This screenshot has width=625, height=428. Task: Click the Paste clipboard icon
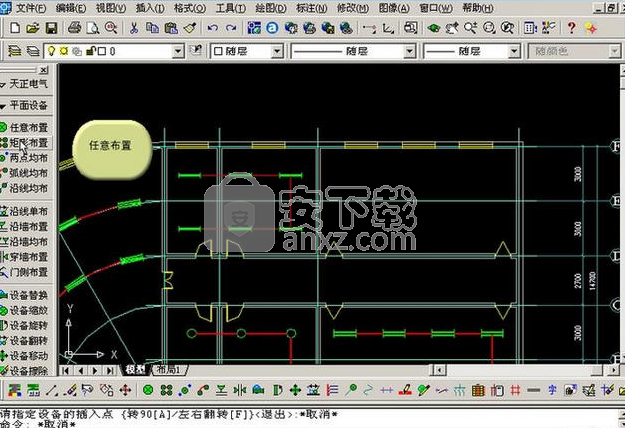171,28
